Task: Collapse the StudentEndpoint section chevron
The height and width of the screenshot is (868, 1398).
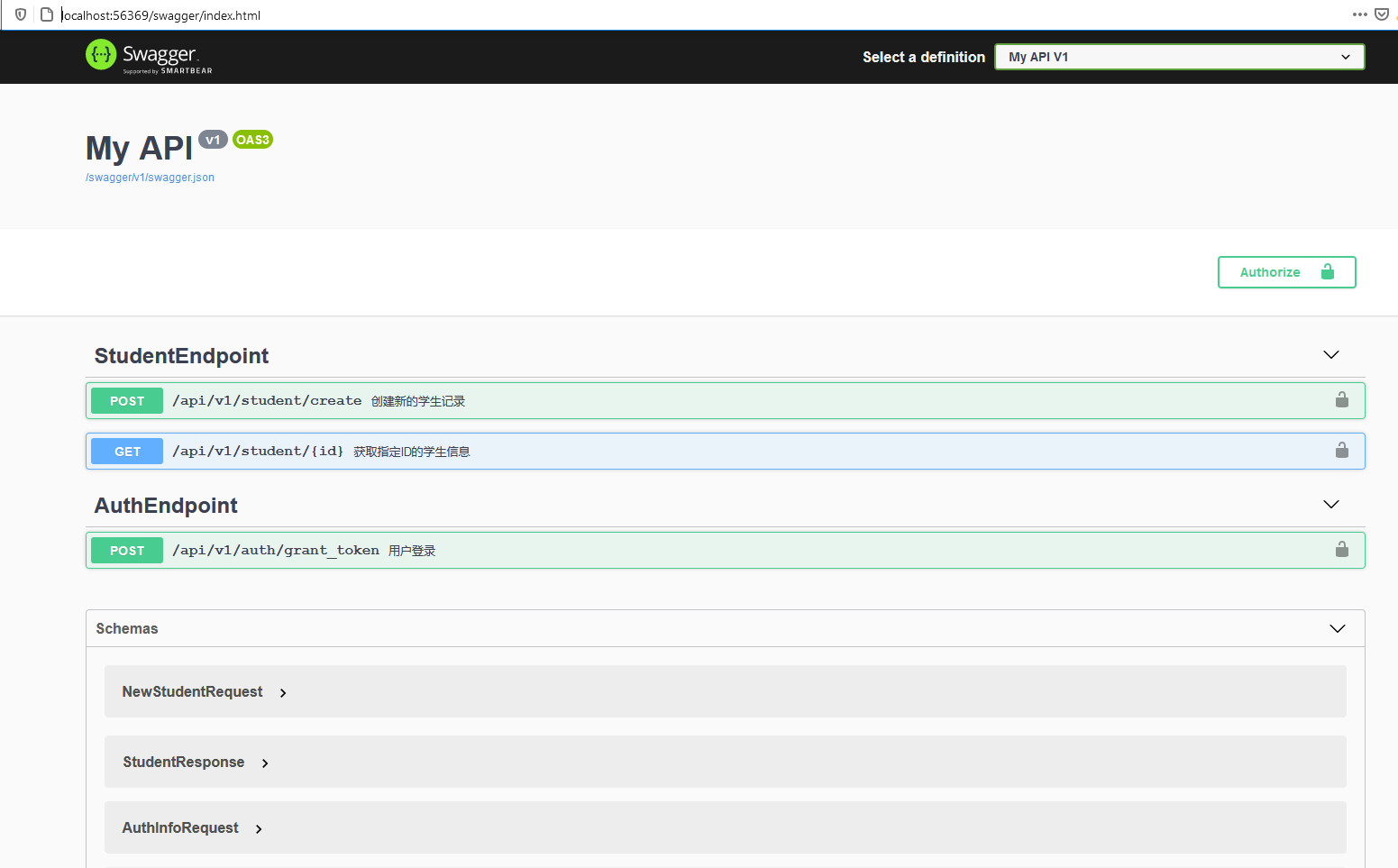Action: [1331, 355]
